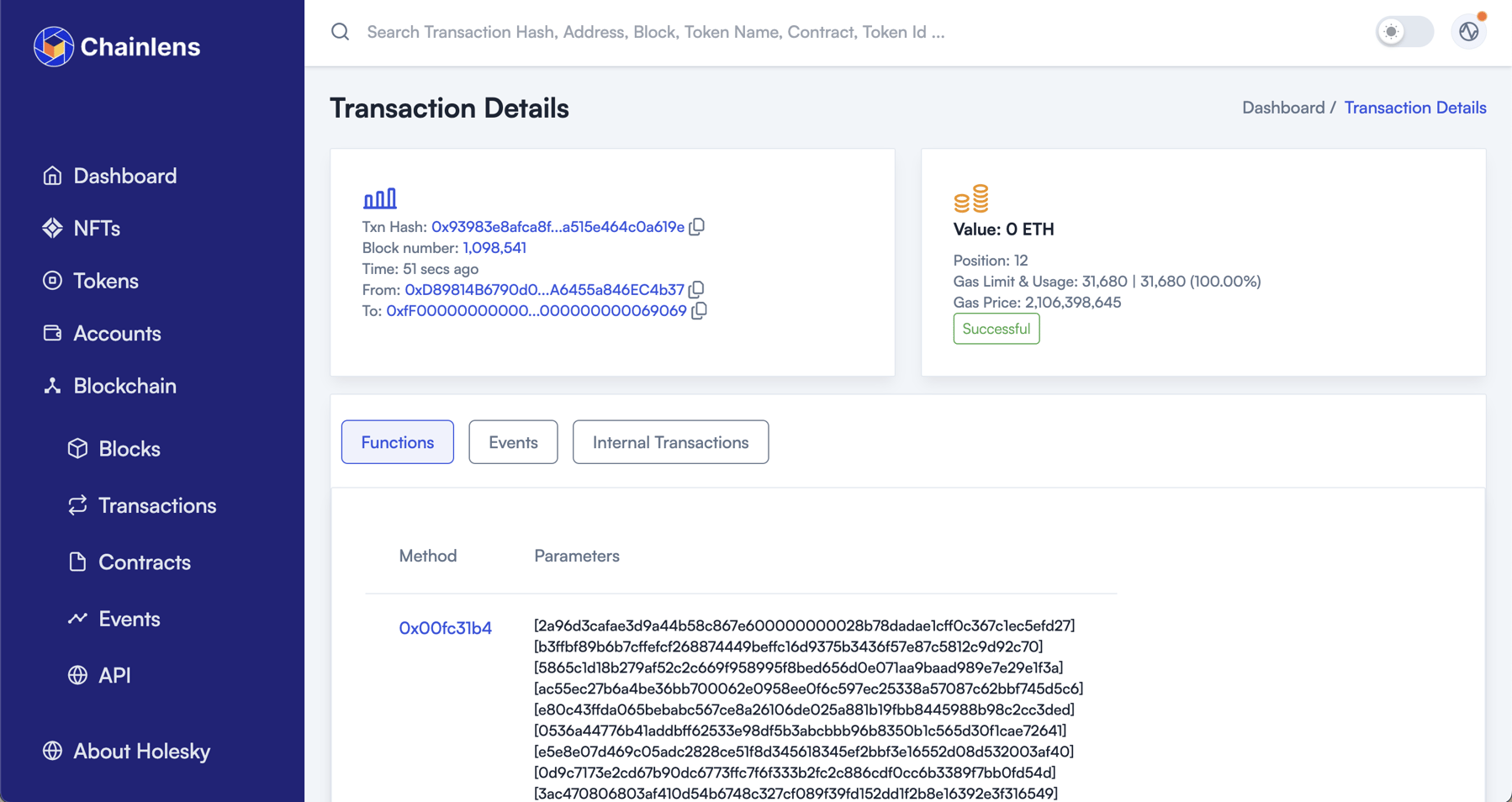Copy the transaction hash to clipboard
The image size is (1512, 802).
point(696,227)
